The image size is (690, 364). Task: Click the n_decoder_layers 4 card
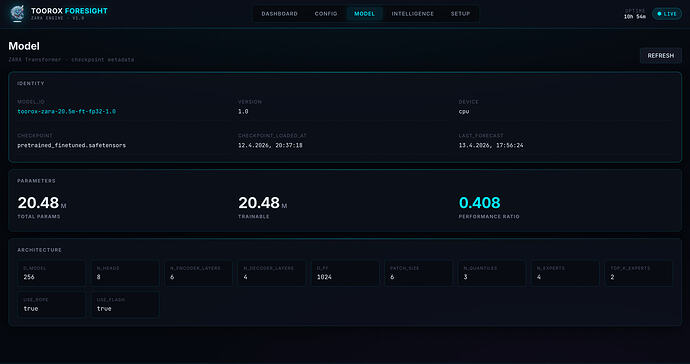[x=272, y=273]
